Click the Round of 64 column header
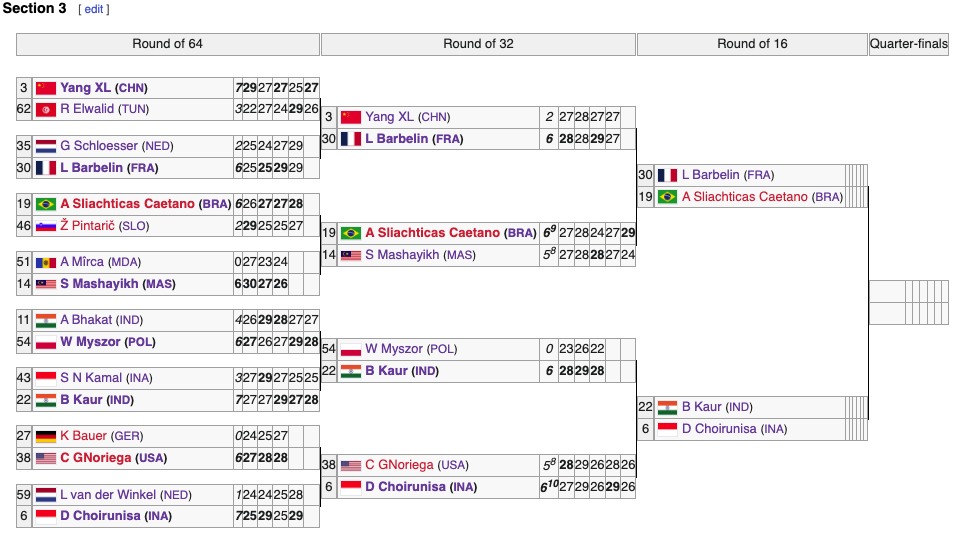The height and width of the screenshot is (537, 960). [x=168, y=44]
